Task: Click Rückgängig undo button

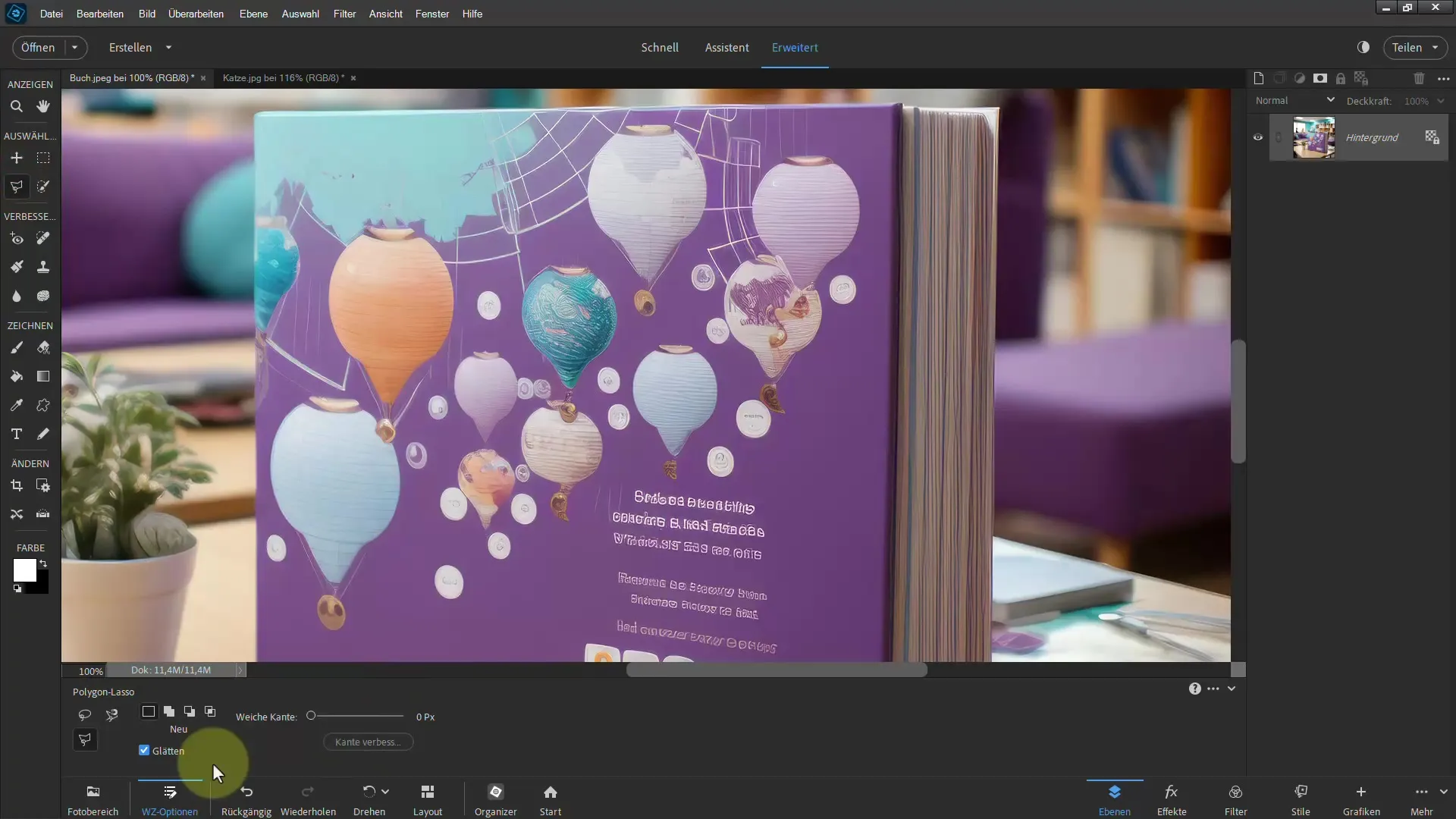Action: [x=246, y=799]
